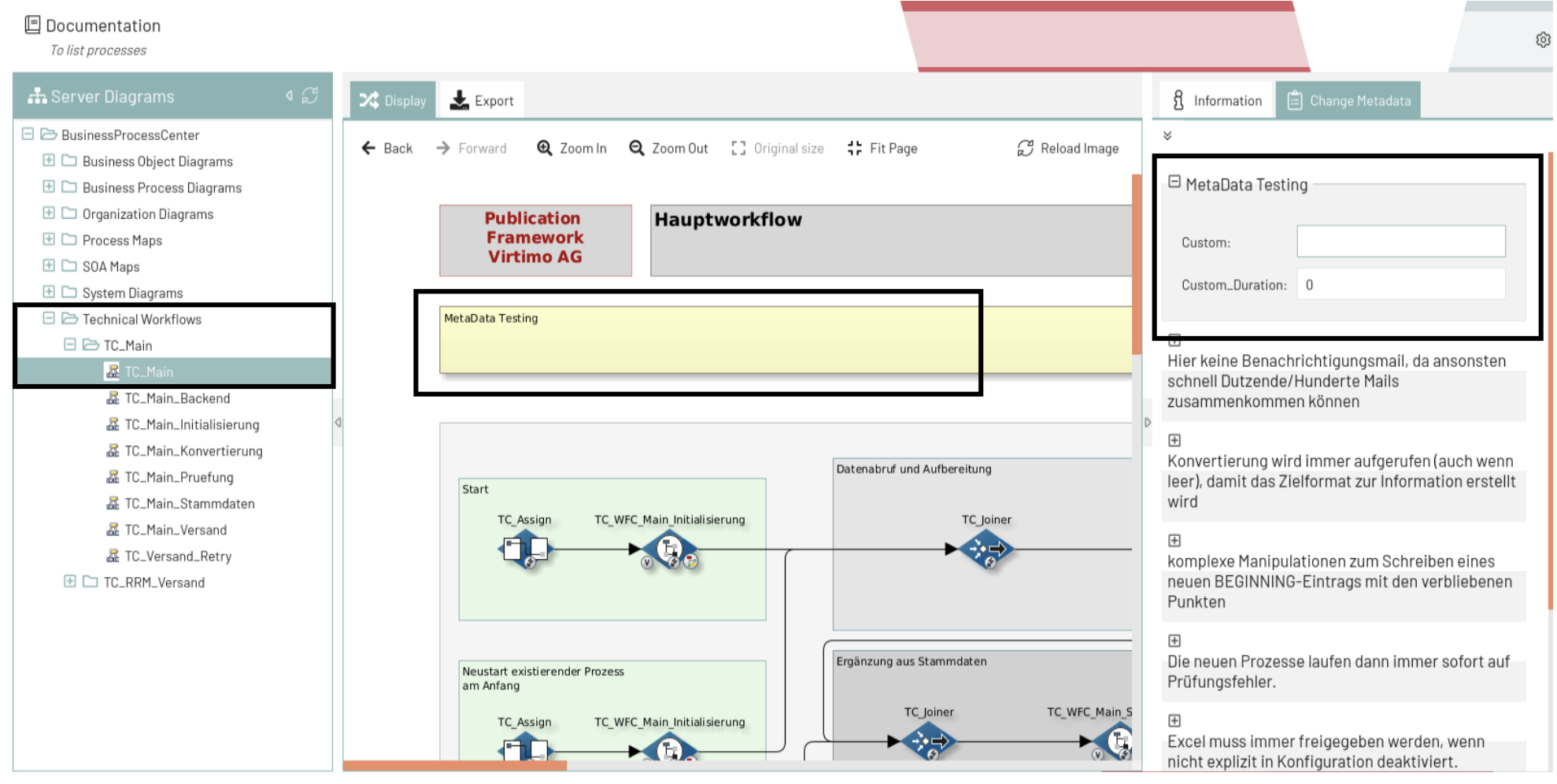1557x784 pixels.
Task: Select the Zoom Out magnifier icon
Action: (x=636, y=148)
